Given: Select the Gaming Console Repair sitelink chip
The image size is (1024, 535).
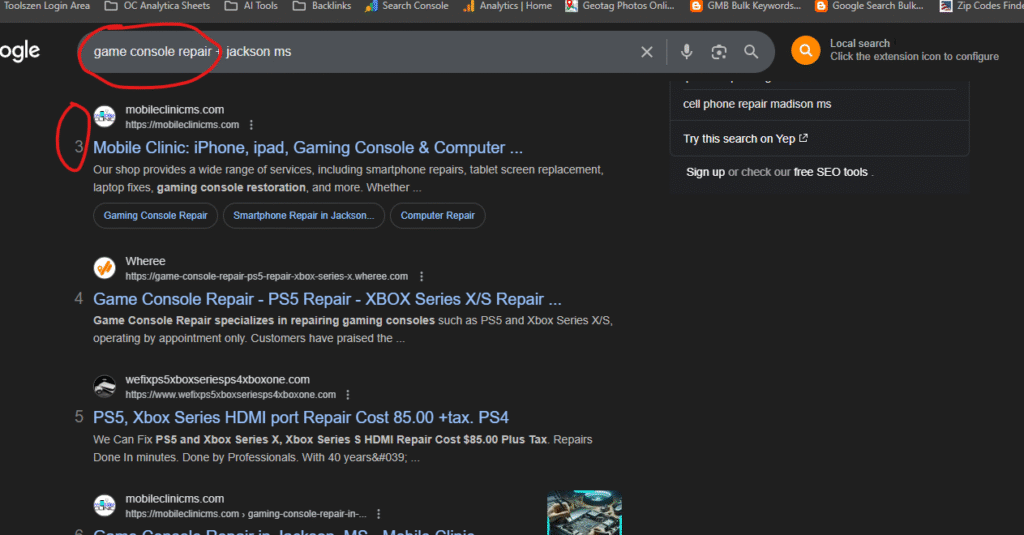Looking at the screenshot, I should pyautogui.click(x=155, y=215).
